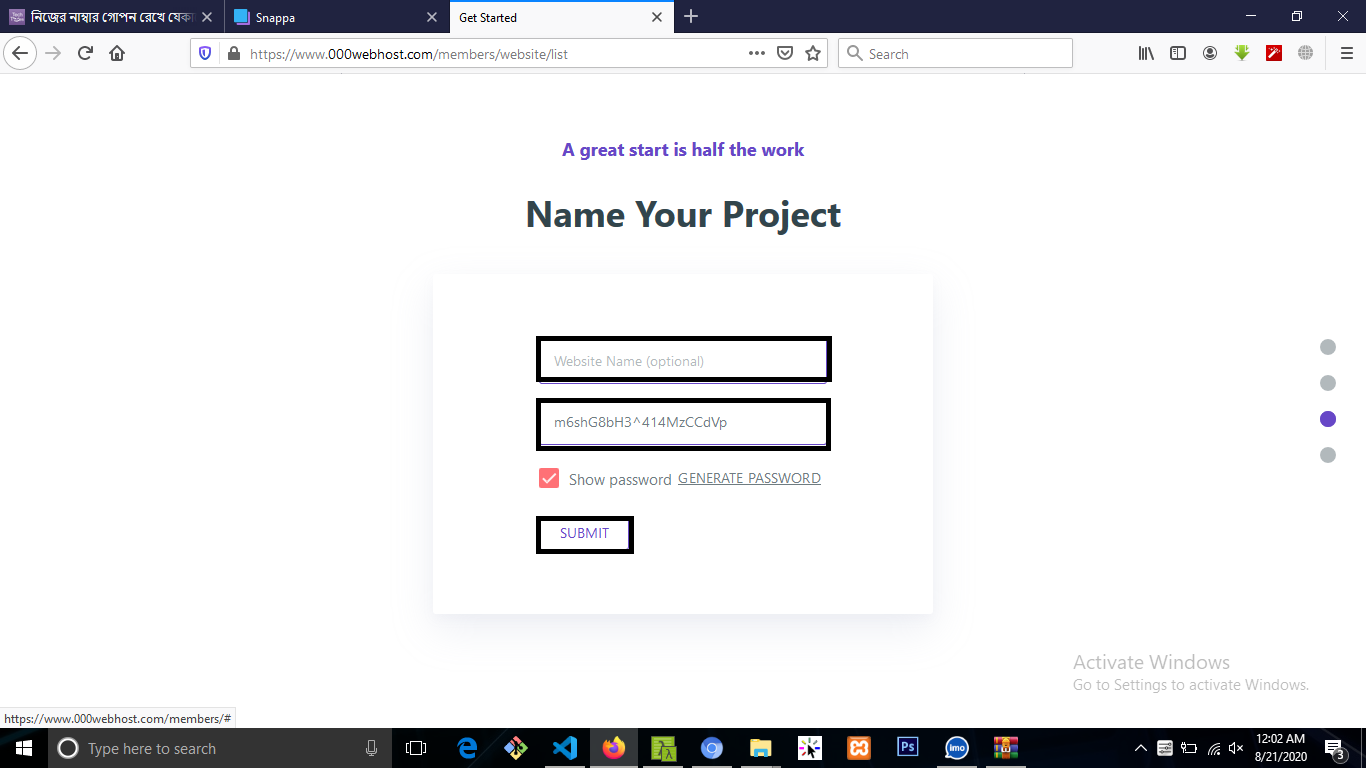Click the GENERATE PASSWORD link
This screenshot has width=1366, height=768.
point(749,478)
